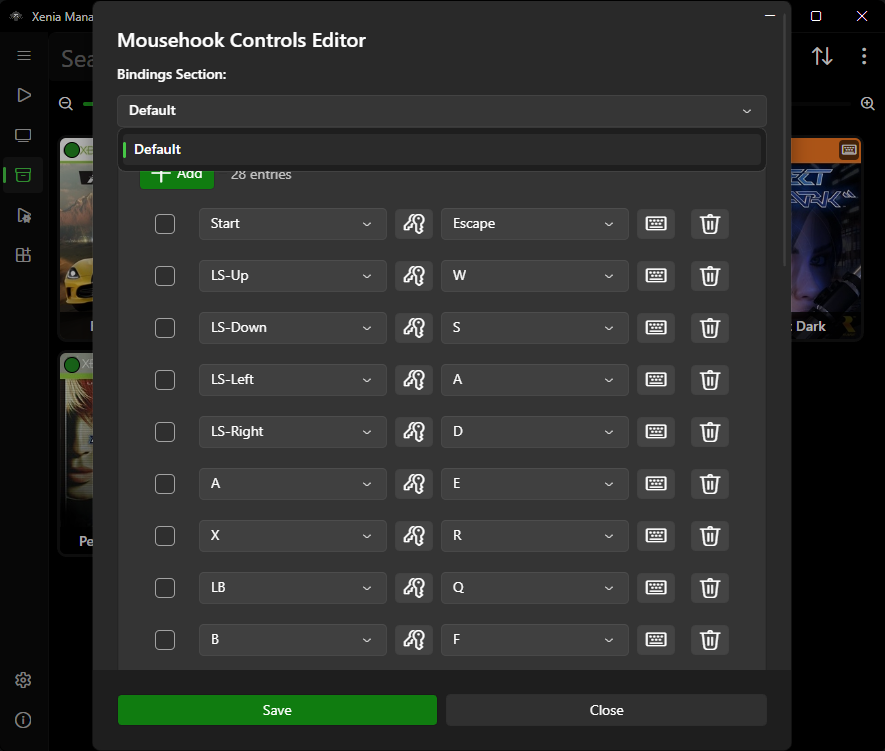Tick the checkbox for LB row

point(165,588)
